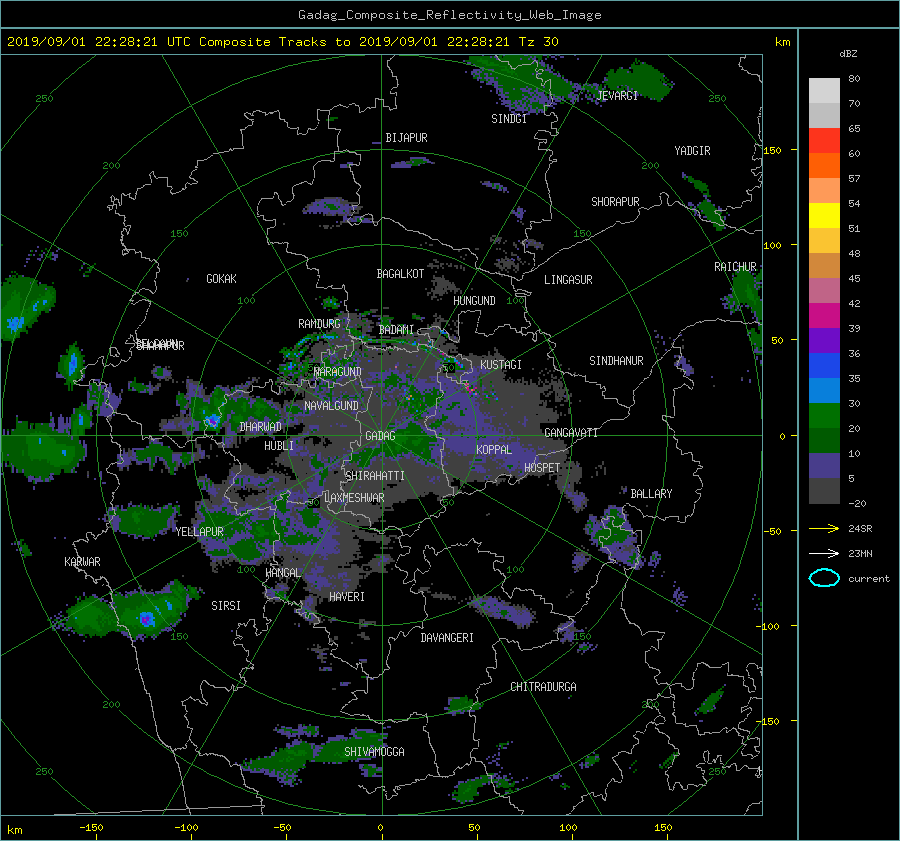Screen dimensions: 900x841
Task: Click the LAXMESHWAR city label
Action: [x=354, y=498]
